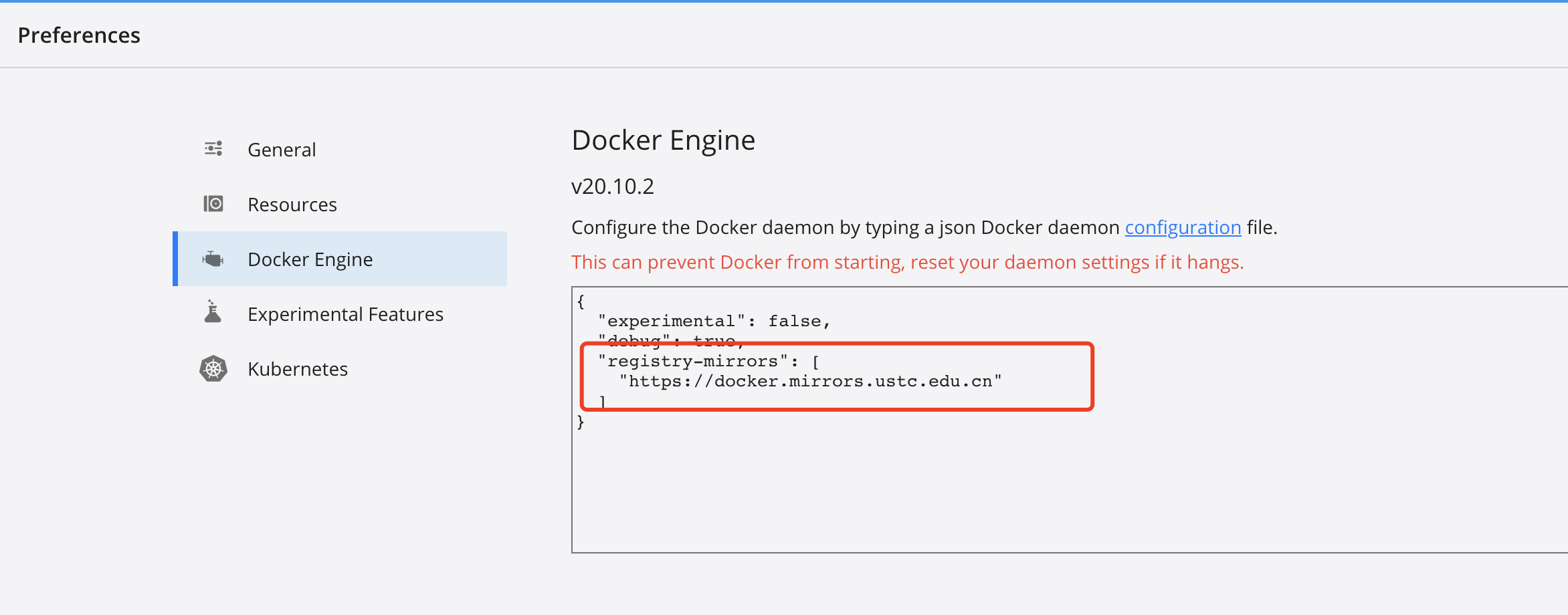
Task: Click the Experimental Features flask icon
Action: [x=213, y=313]
